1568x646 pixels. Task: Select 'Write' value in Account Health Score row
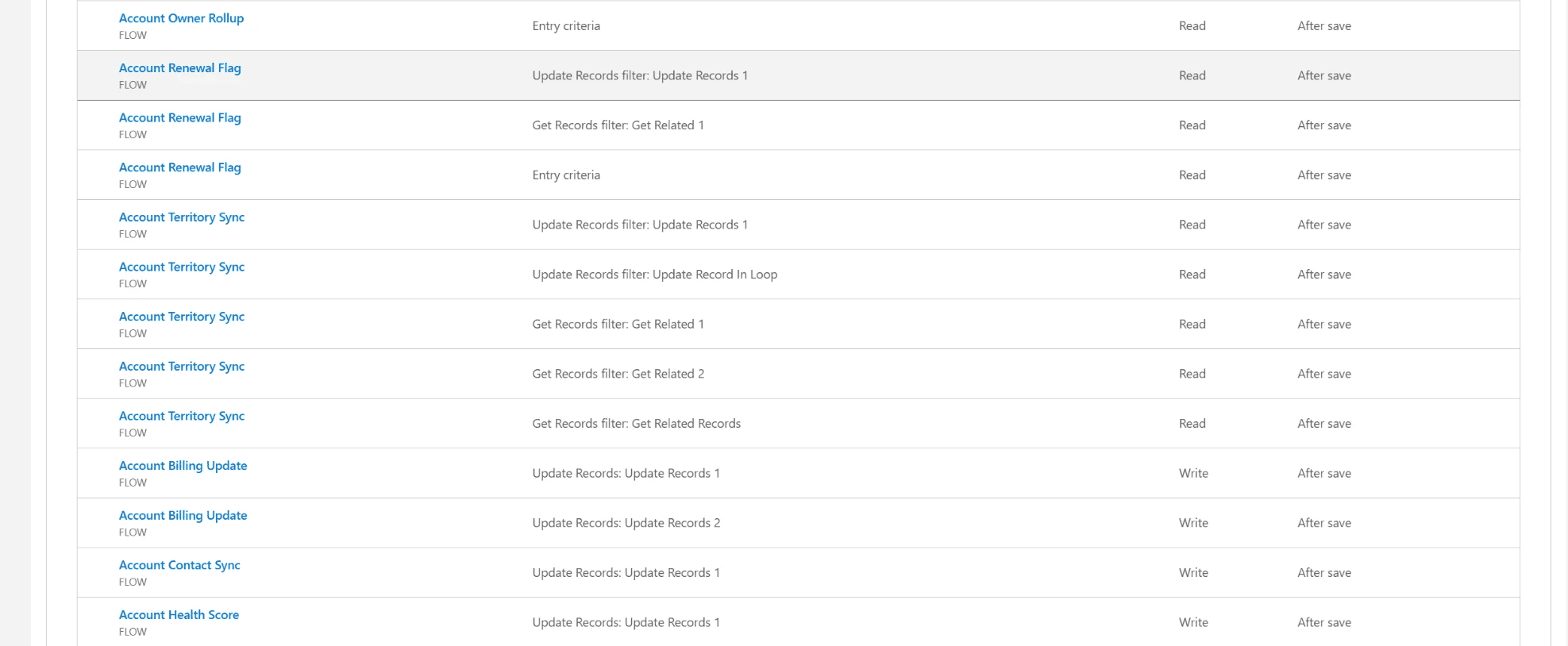click(1193, 623)
